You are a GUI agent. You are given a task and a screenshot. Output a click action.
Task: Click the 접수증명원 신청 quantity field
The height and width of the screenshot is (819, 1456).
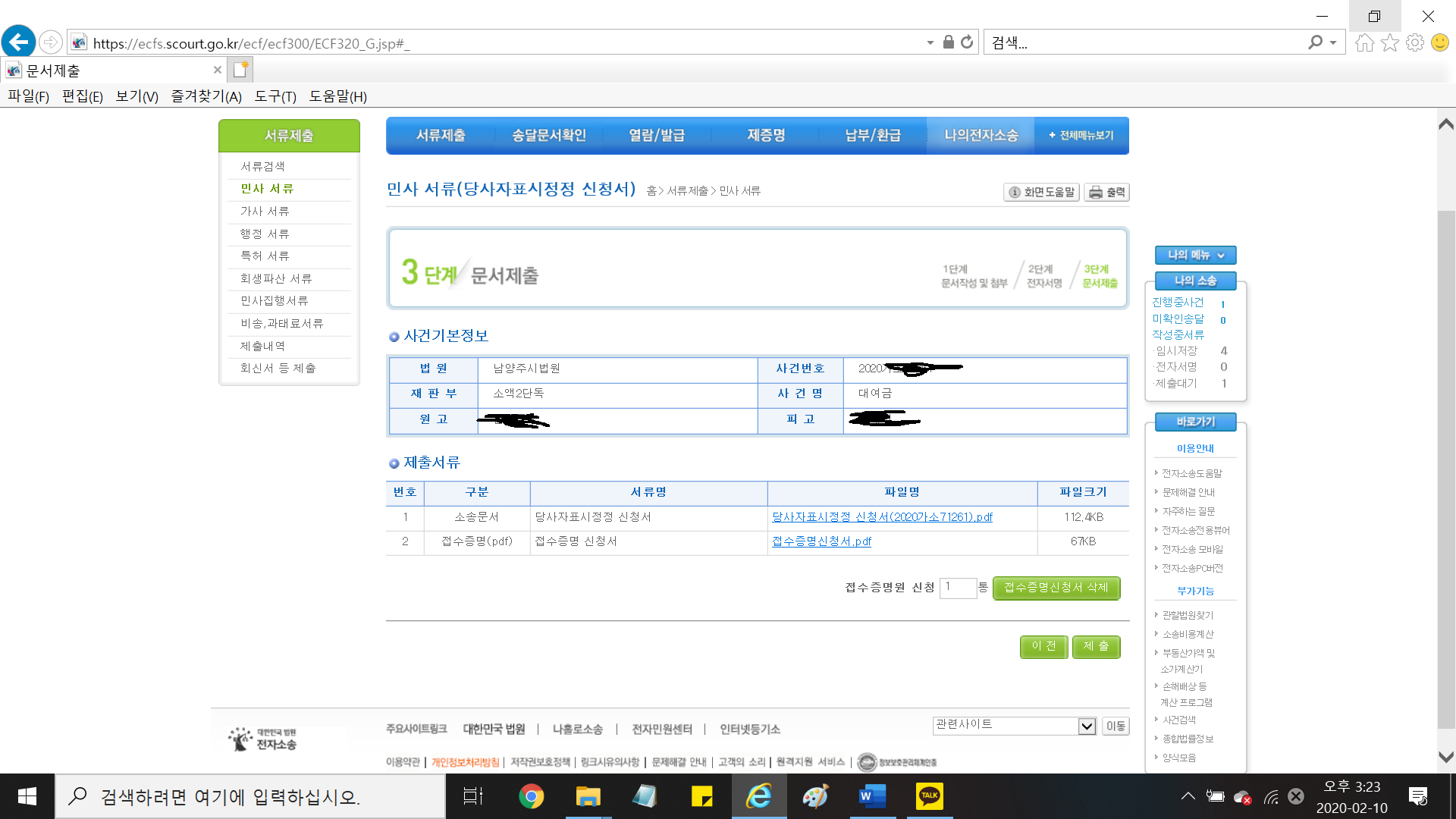957,588
